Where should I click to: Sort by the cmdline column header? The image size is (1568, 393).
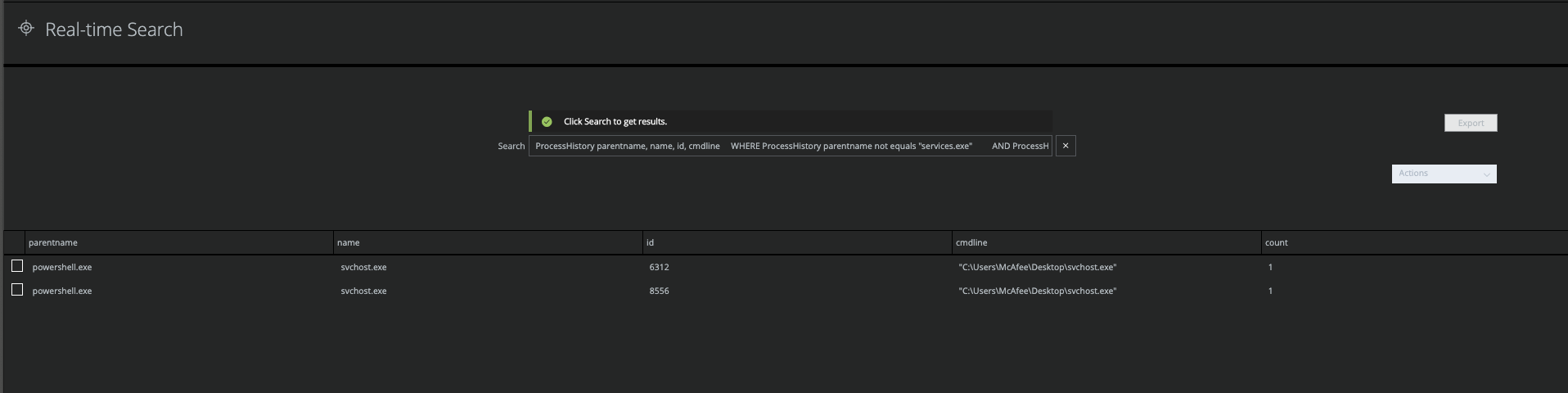pos(971,242)
